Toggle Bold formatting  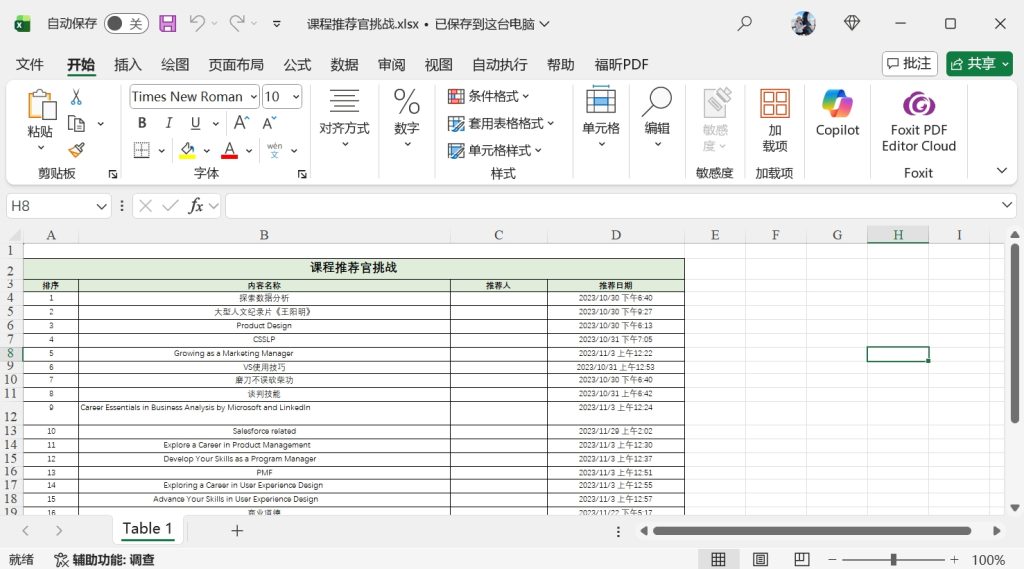click(x=142, y=123)
